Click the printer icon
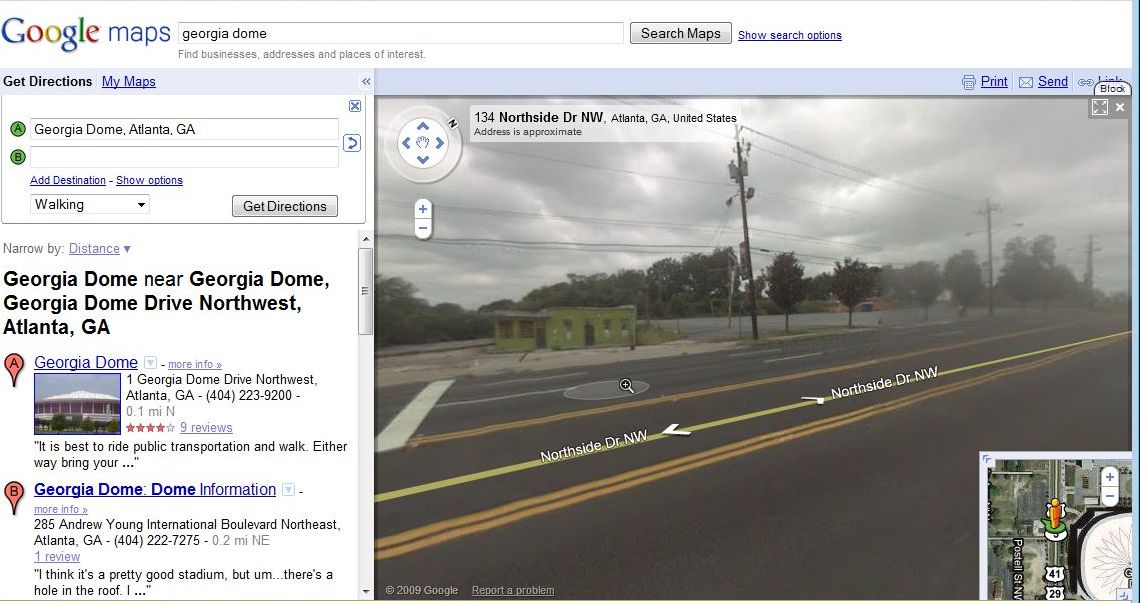1140x603 pixels. point(968,82)
